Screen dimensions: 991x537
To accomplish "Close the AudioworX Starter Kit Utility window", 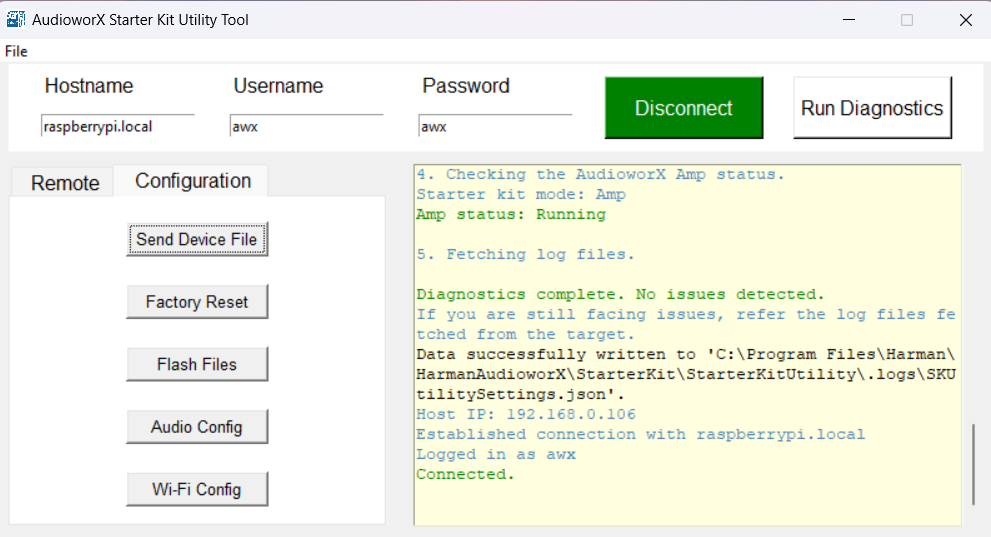I will (966, 20).
